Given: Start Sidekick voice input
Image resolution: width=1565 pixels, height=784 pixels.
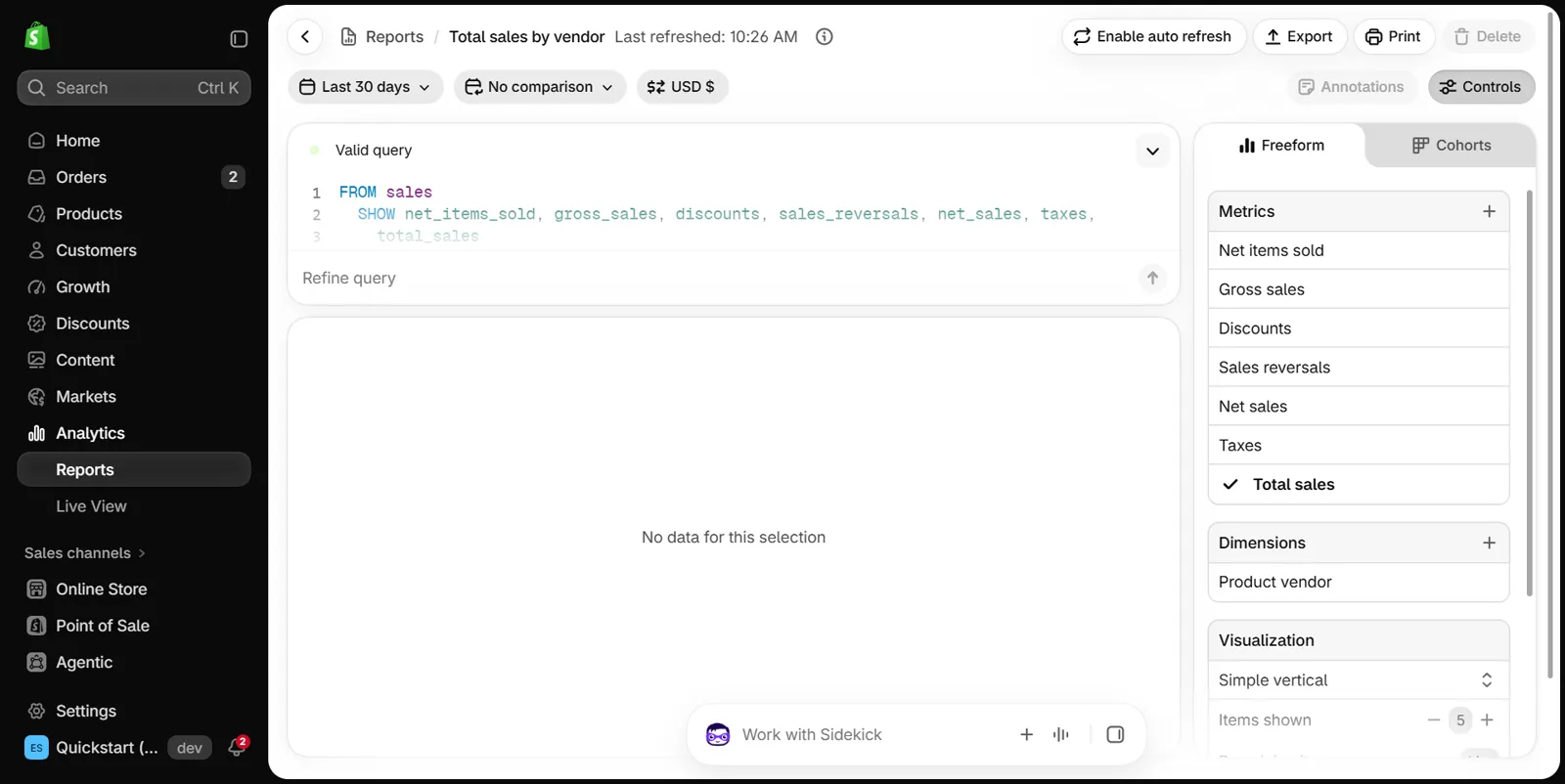Looking at the screenshot, I should point(1061,734).
